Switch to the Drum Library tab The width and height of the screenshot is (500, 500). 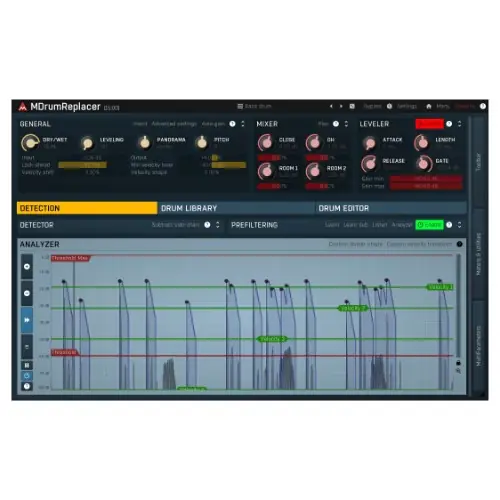[x=236, y=208]
